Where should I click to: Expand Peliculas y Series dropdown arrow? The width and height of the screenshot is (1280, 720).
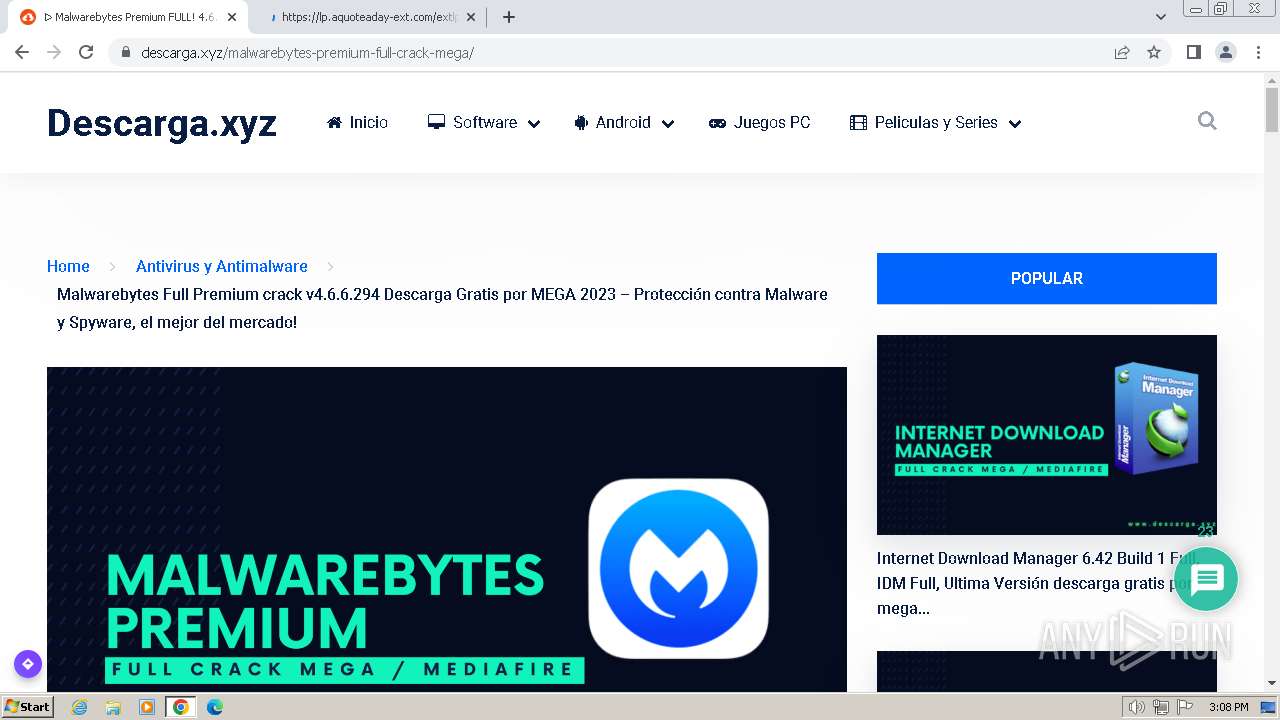pos(1015,123)
